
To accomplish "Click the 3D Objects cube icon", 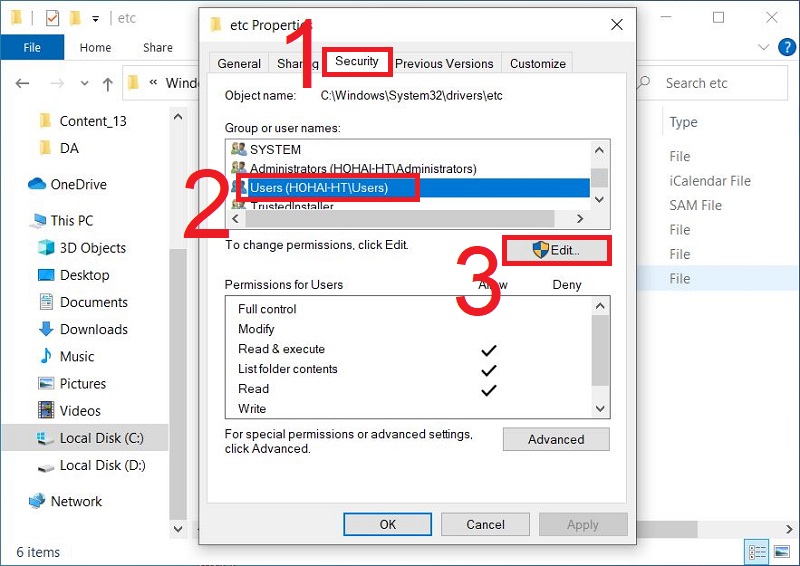I will 45,248.
